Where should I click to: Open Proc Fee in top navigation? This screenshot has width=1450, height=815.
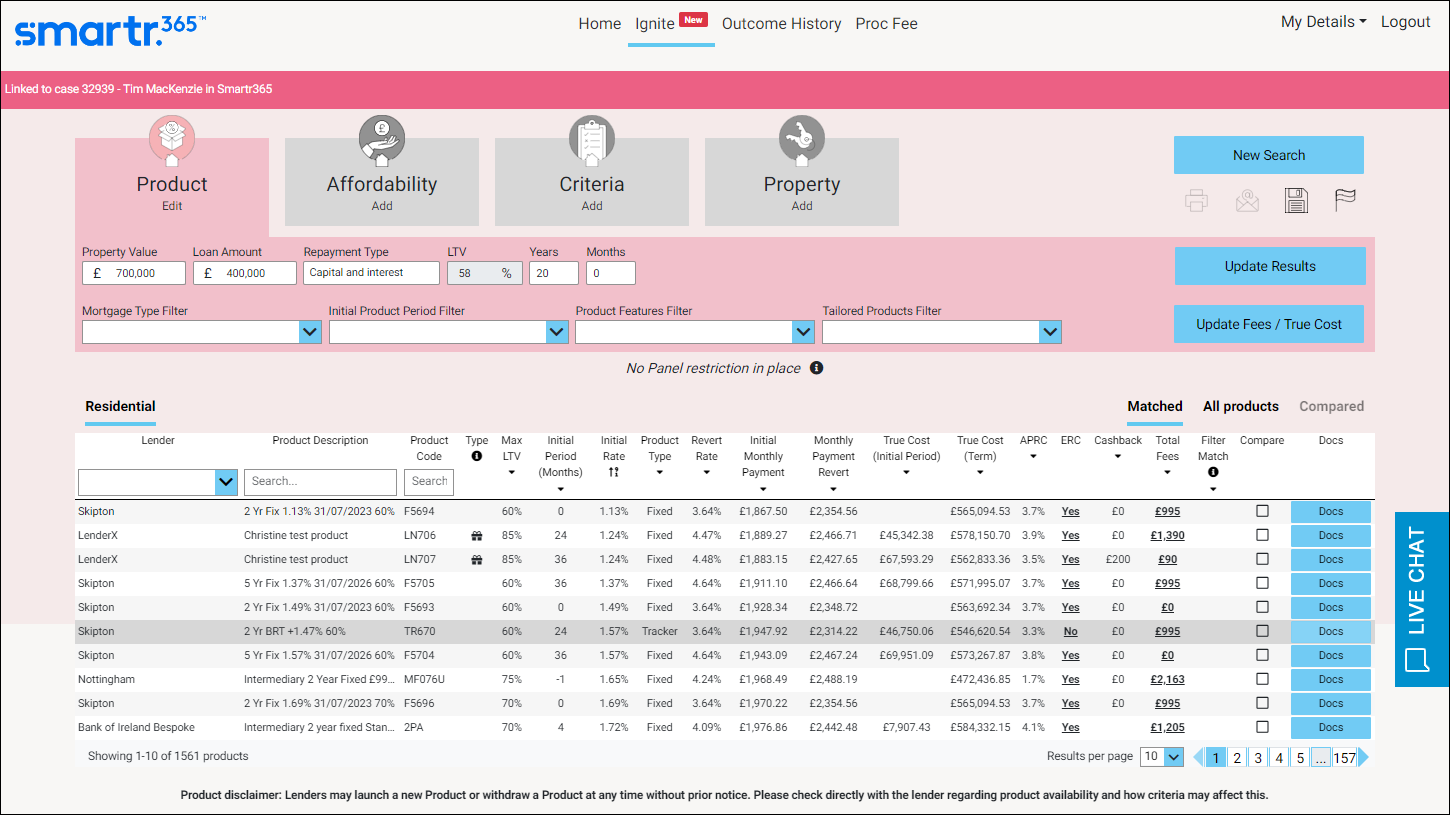(x=886, y=23)
